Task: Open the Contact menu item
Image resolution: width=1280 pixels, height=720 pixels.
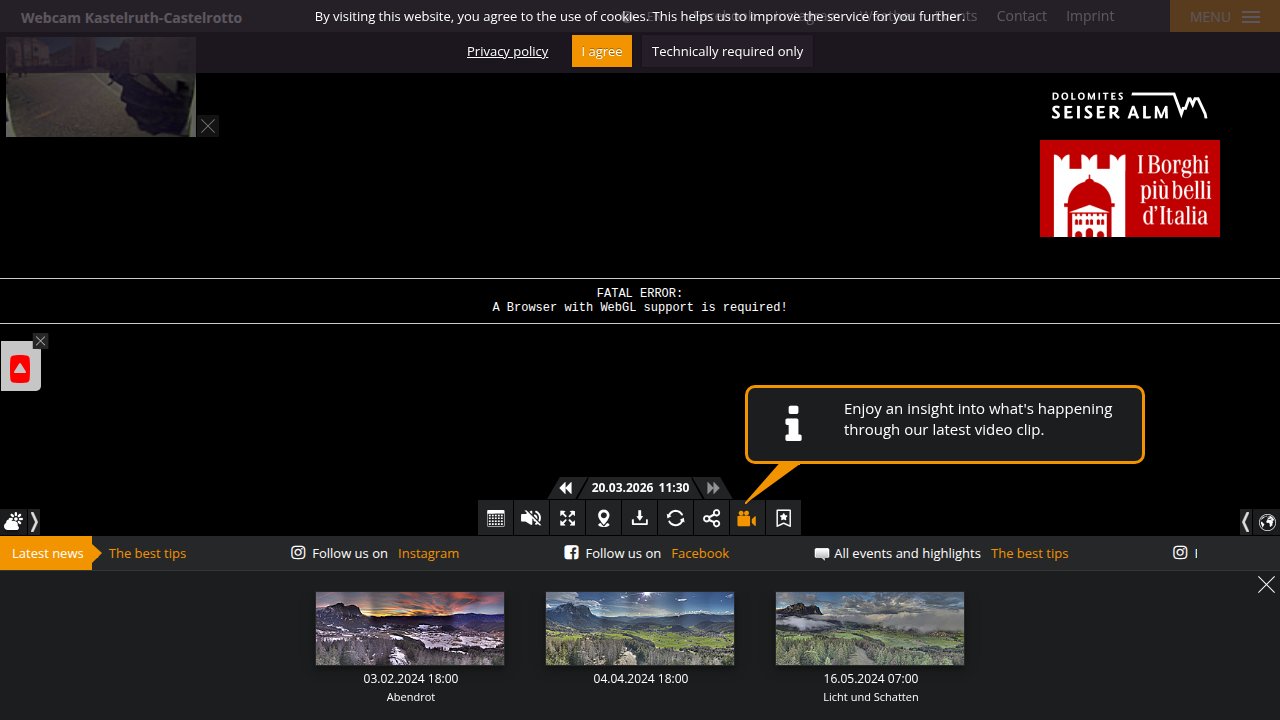Action: coord(1022,16)
